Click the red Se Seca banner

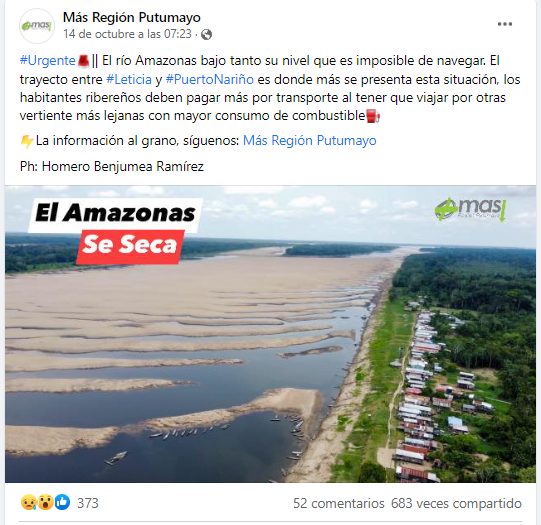point(130,246)
